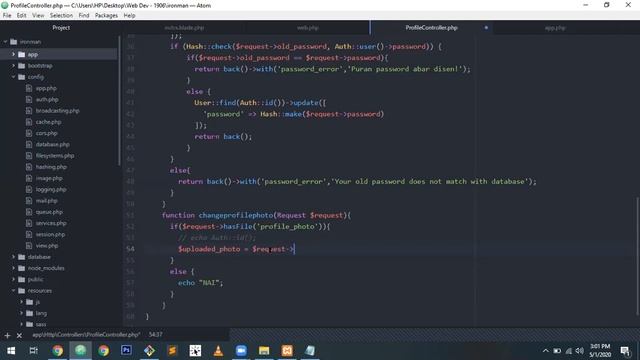Open Sublime Text from the taskbar
The width and height of the screenshot is (640, 360).
click(x=172, y=350)
